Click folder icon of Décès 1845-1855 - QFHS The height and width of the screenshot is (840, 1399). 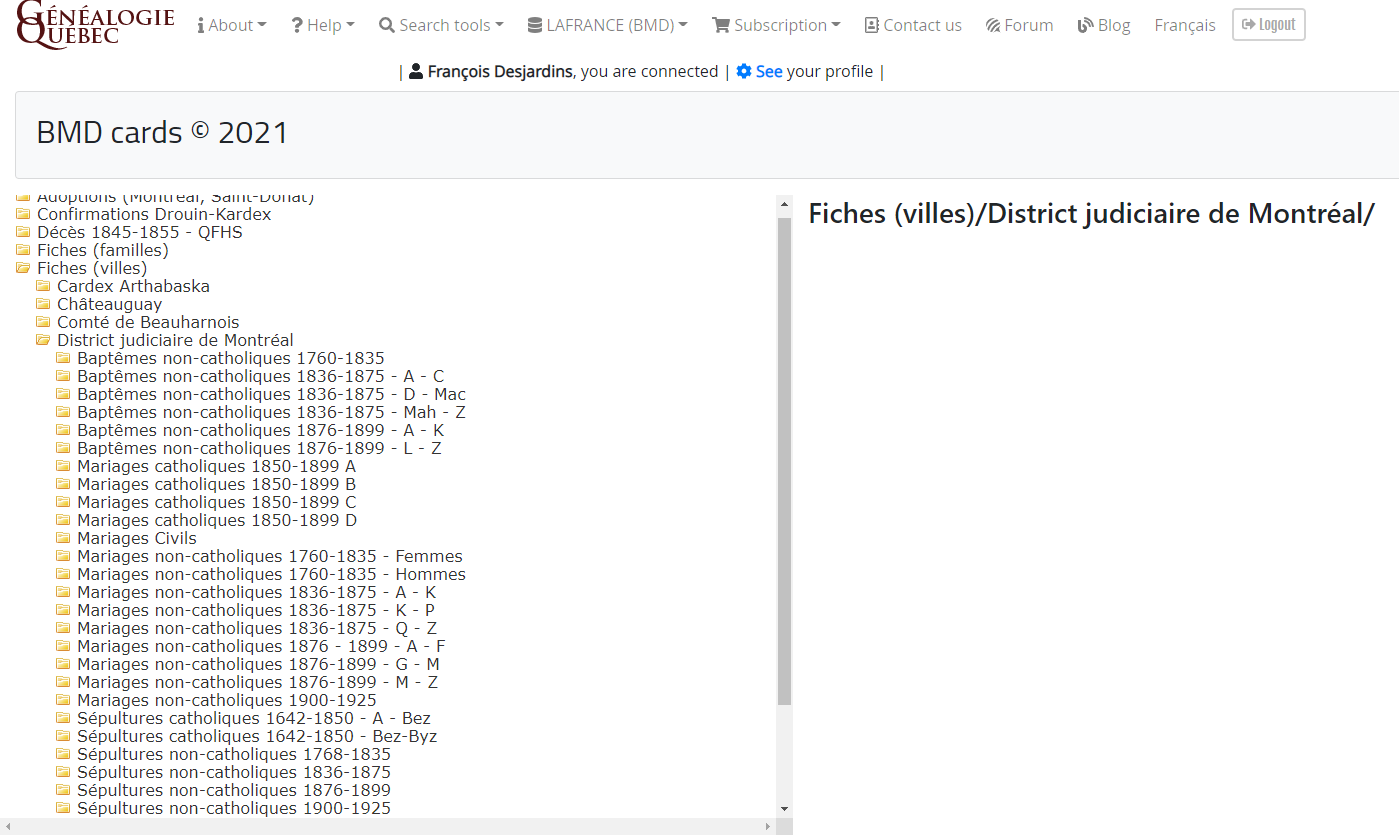23,232
